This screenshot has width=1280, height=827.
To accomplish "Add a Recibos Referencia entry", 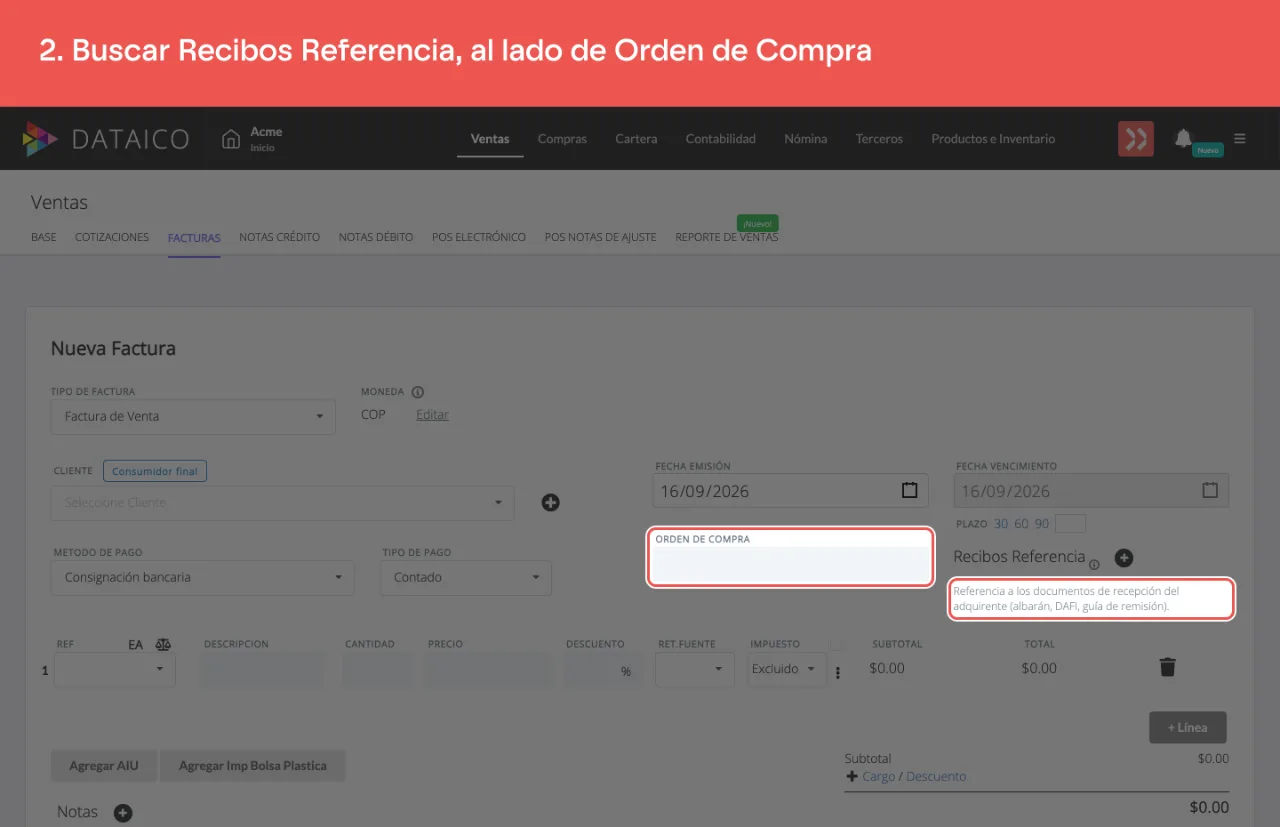I will click(x=1124, y=558).
